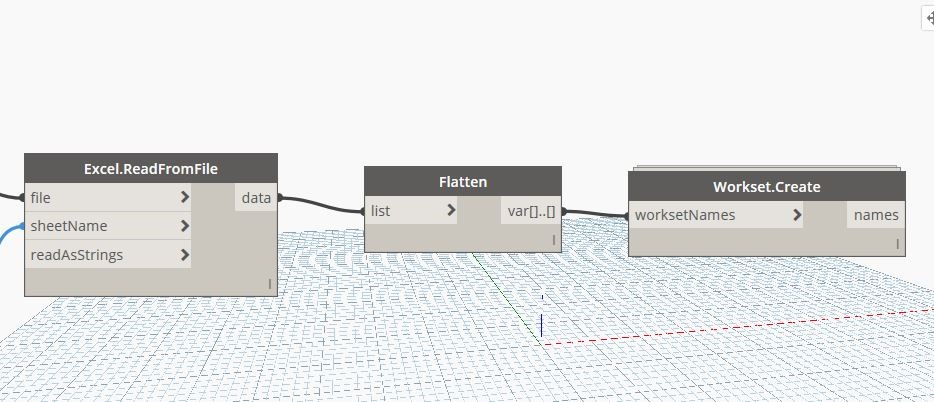Expand chevron next to sheetName port
The width and height of the screenshot is (934, 402).
[x=185, y=226]
